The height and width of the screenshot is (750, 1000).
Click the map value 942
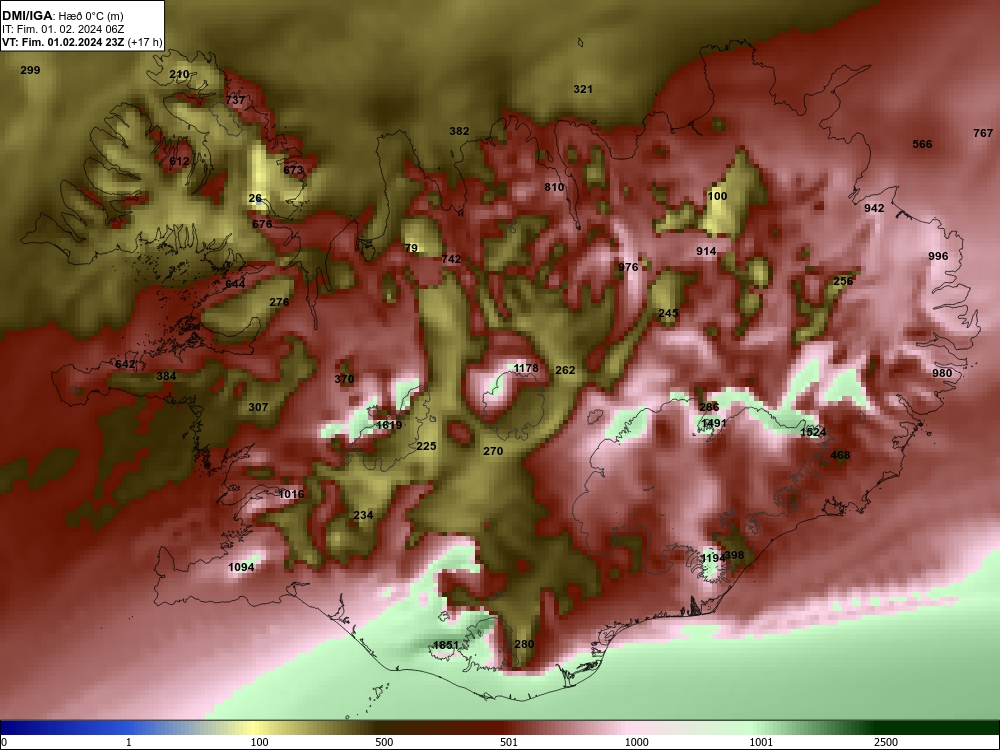pos(874,209)
